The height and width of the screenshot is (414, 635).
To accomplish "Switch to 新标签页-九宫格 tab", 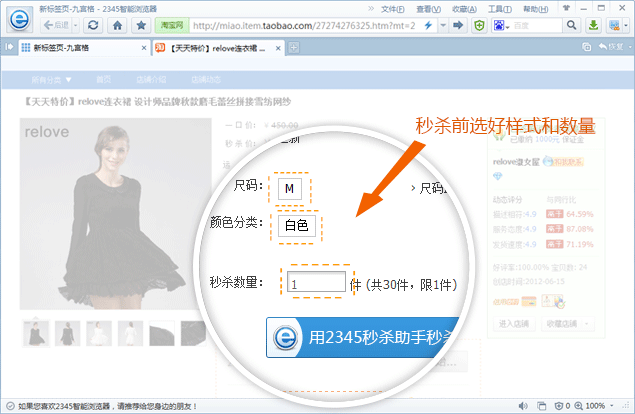I will coord(75,47).
